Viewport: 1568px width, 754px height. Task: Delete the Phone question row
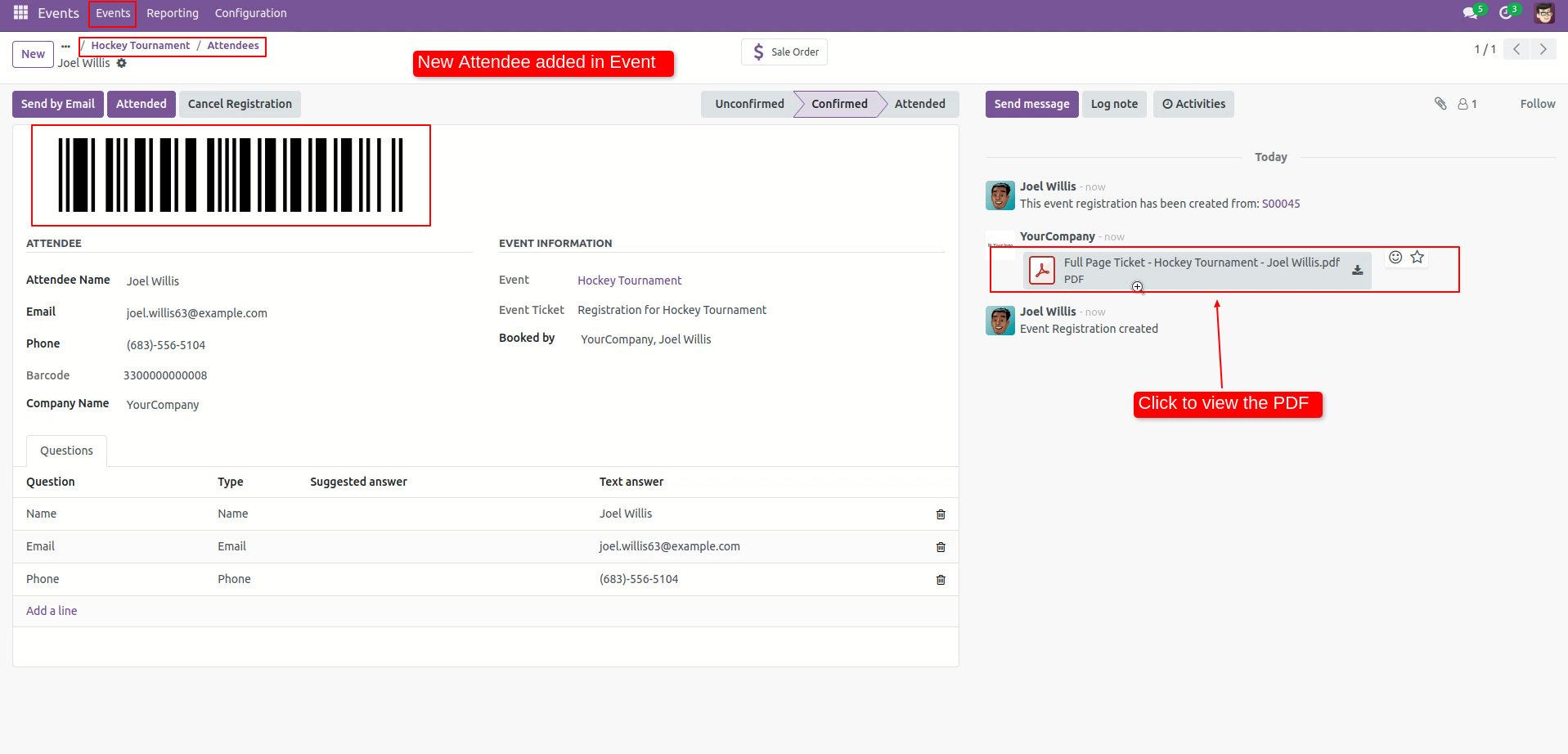[941, 580]
